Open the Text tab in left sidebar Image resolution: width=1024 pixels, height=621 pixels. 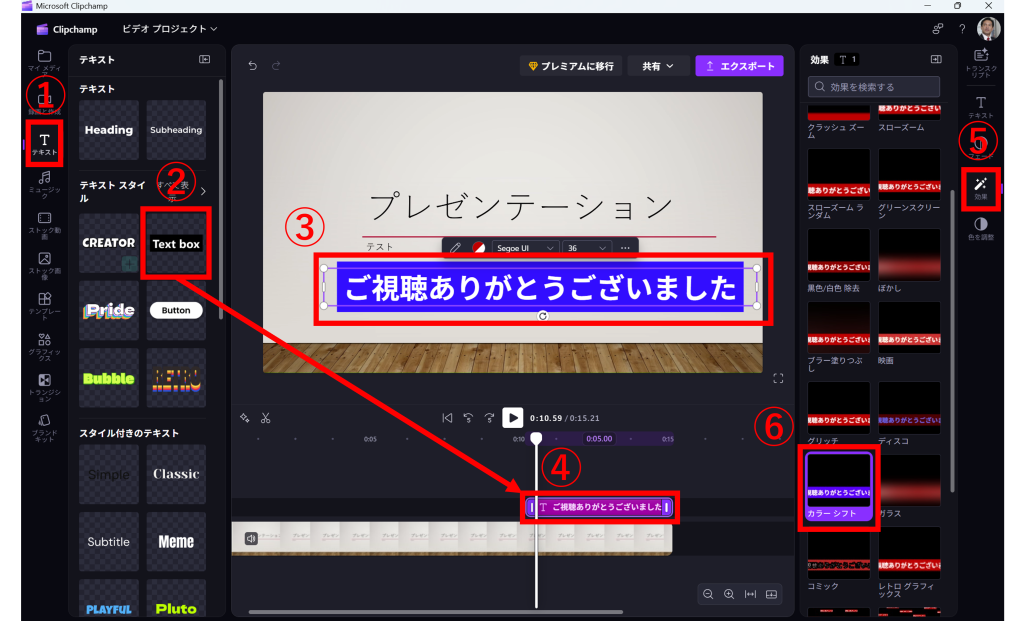pyautogui.click(x=44, y=144)
